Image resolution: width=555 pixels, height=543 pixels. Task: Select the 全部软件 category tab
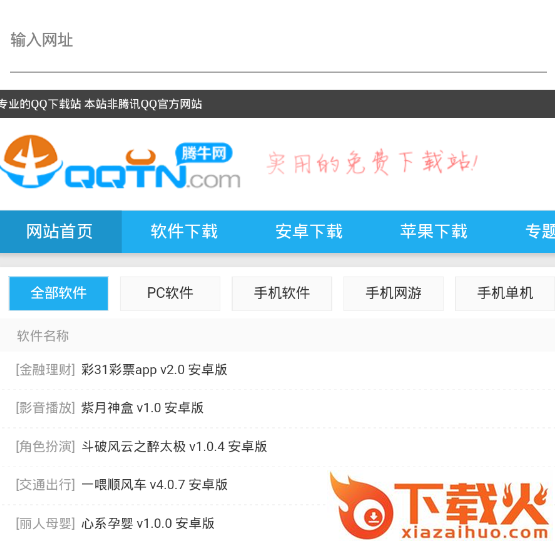[58, 293]
